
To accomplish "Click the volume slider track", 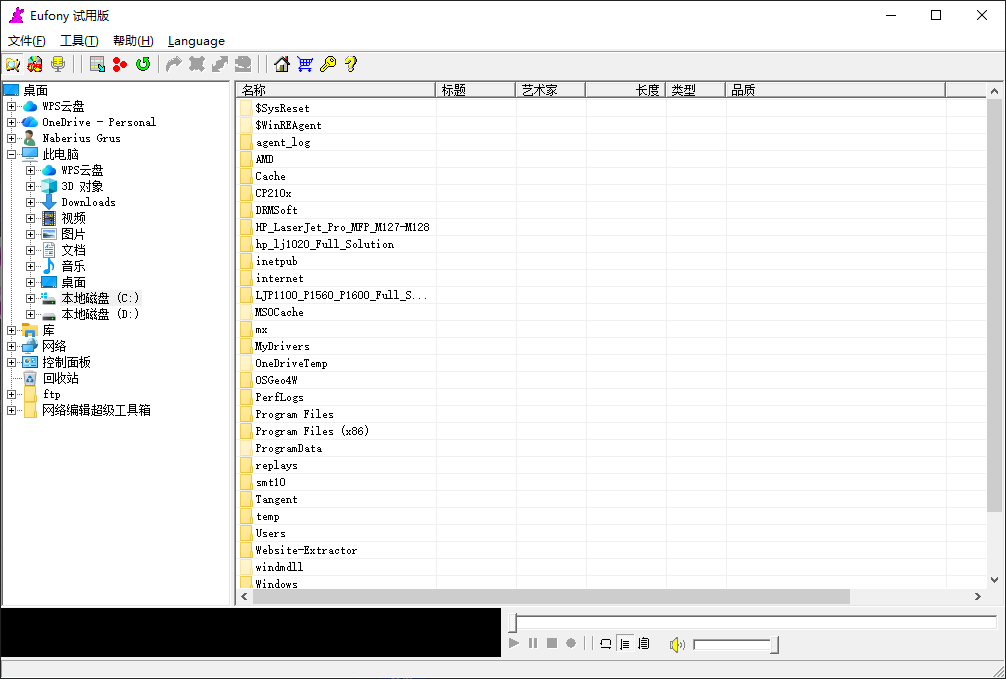I will pos(732,645).
